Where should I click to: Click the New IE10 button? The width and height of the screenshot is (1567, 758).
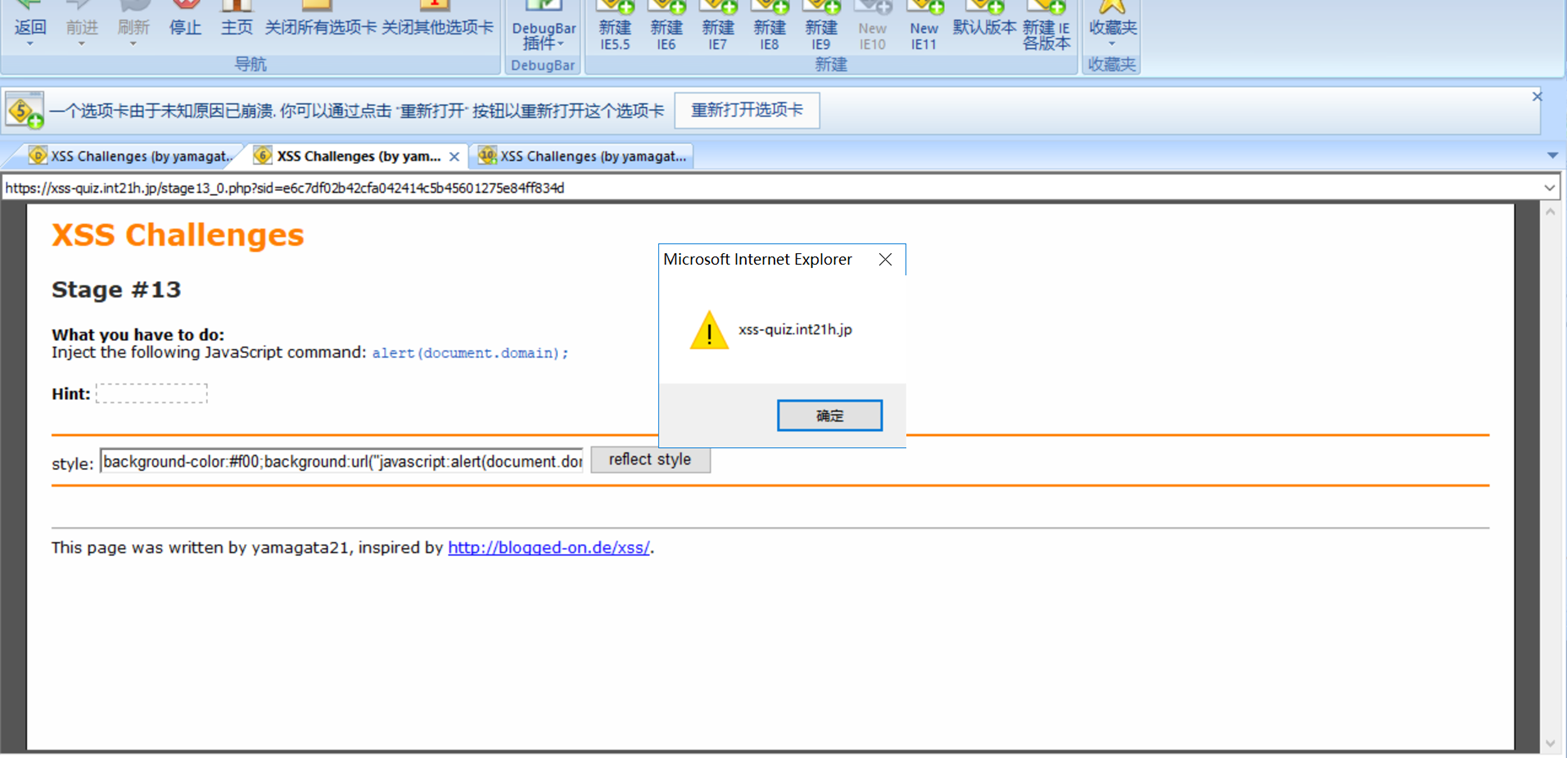click(x=872, y=26)
